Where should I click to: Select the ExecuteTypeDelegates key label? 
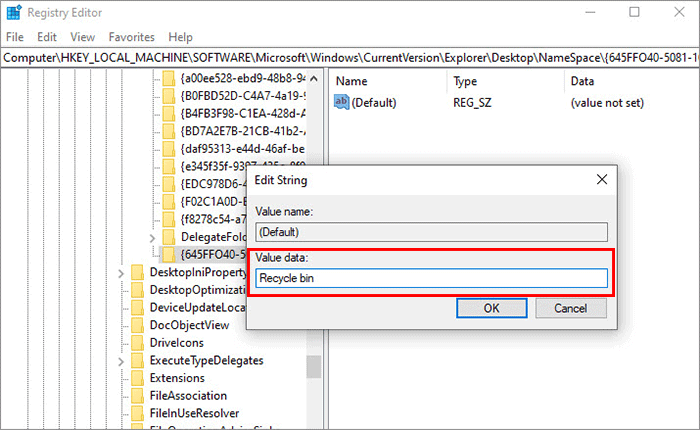coord(207,360)
